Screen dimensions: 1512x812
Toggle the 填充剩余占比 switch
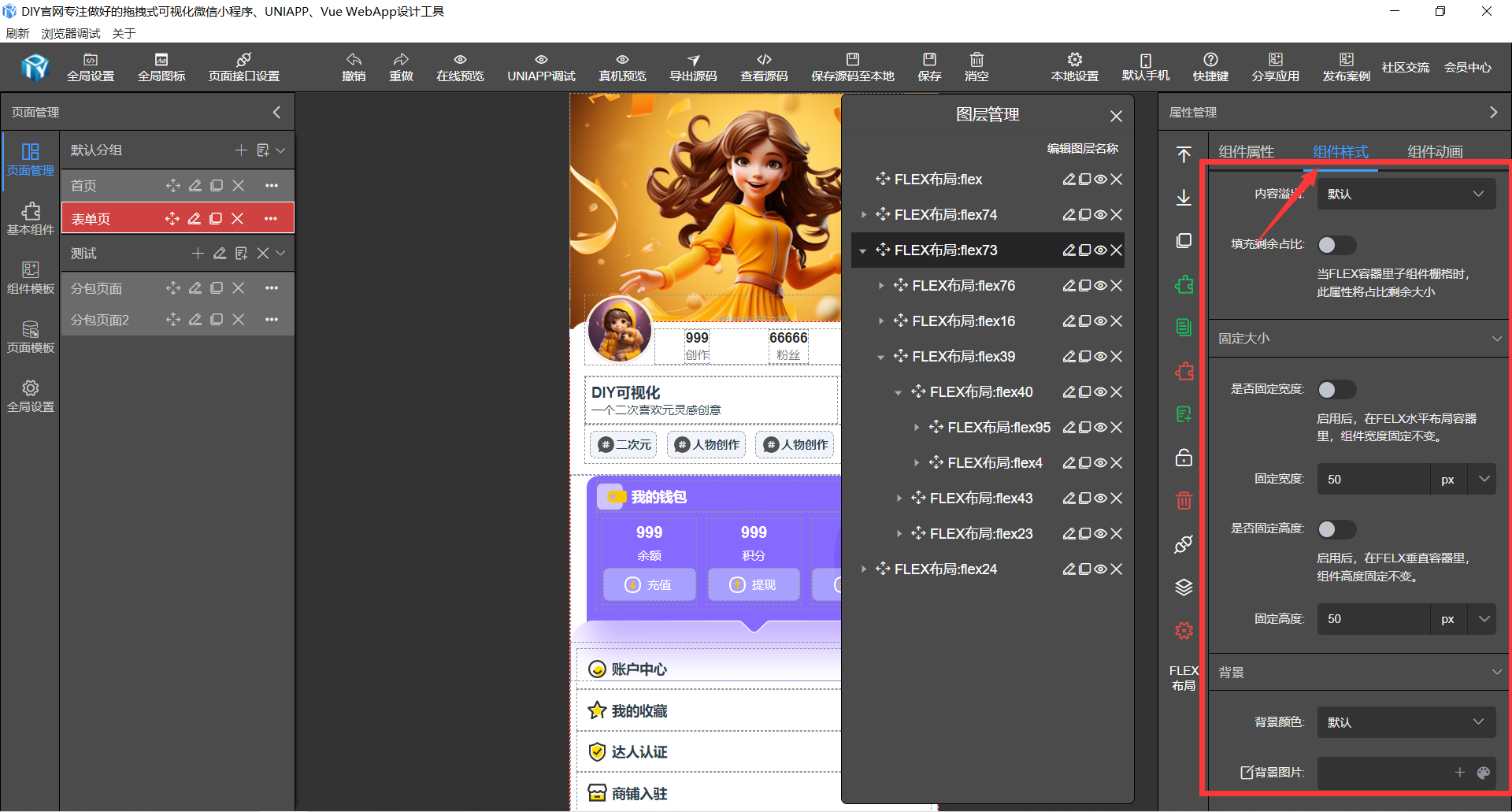point(1336,245)
